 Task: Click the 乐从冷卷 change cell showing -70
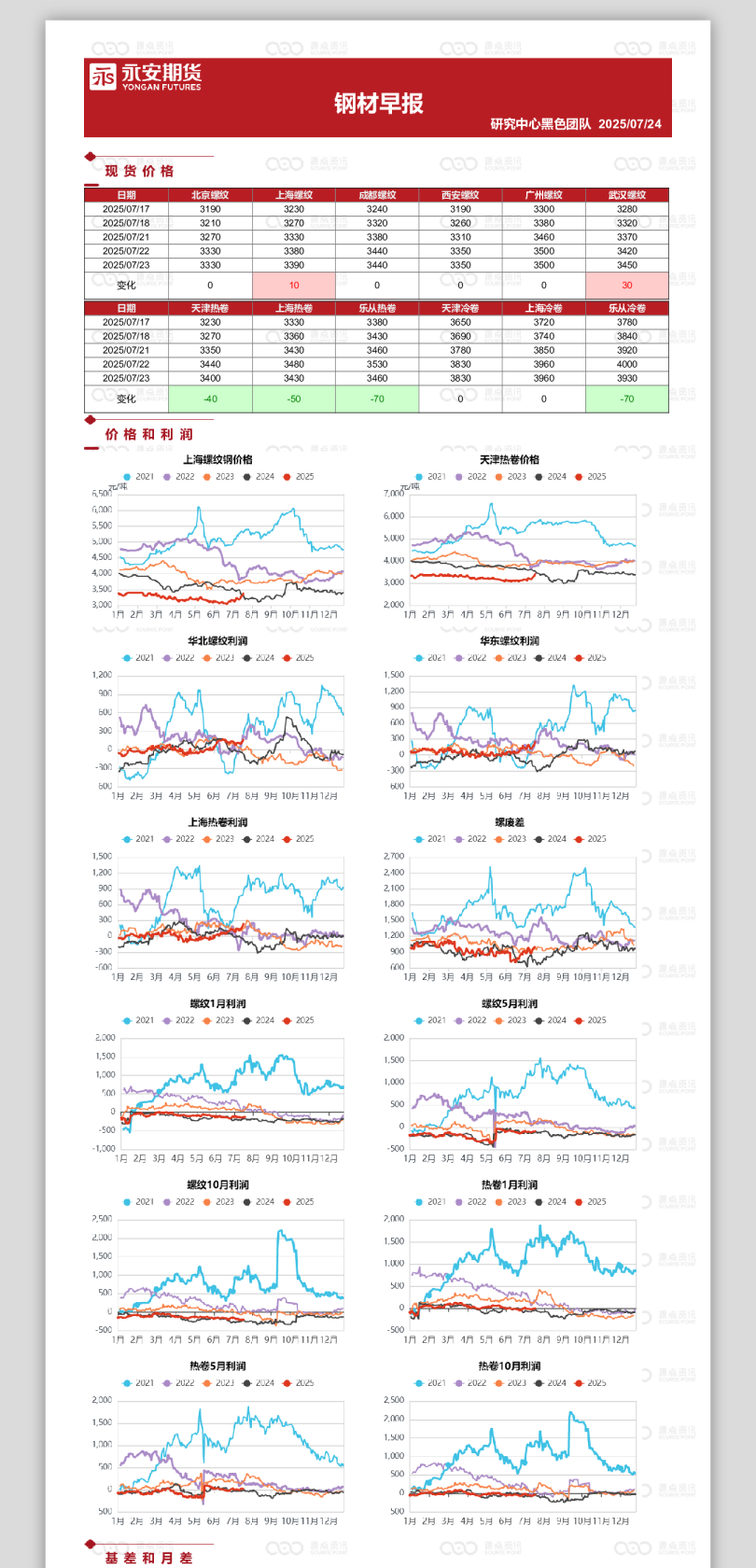627,399
